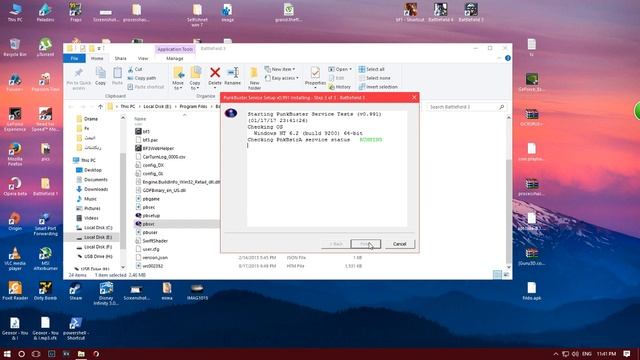Switch to the Home ribbon tab
640x360 pixels.
(x=97, y=58)
